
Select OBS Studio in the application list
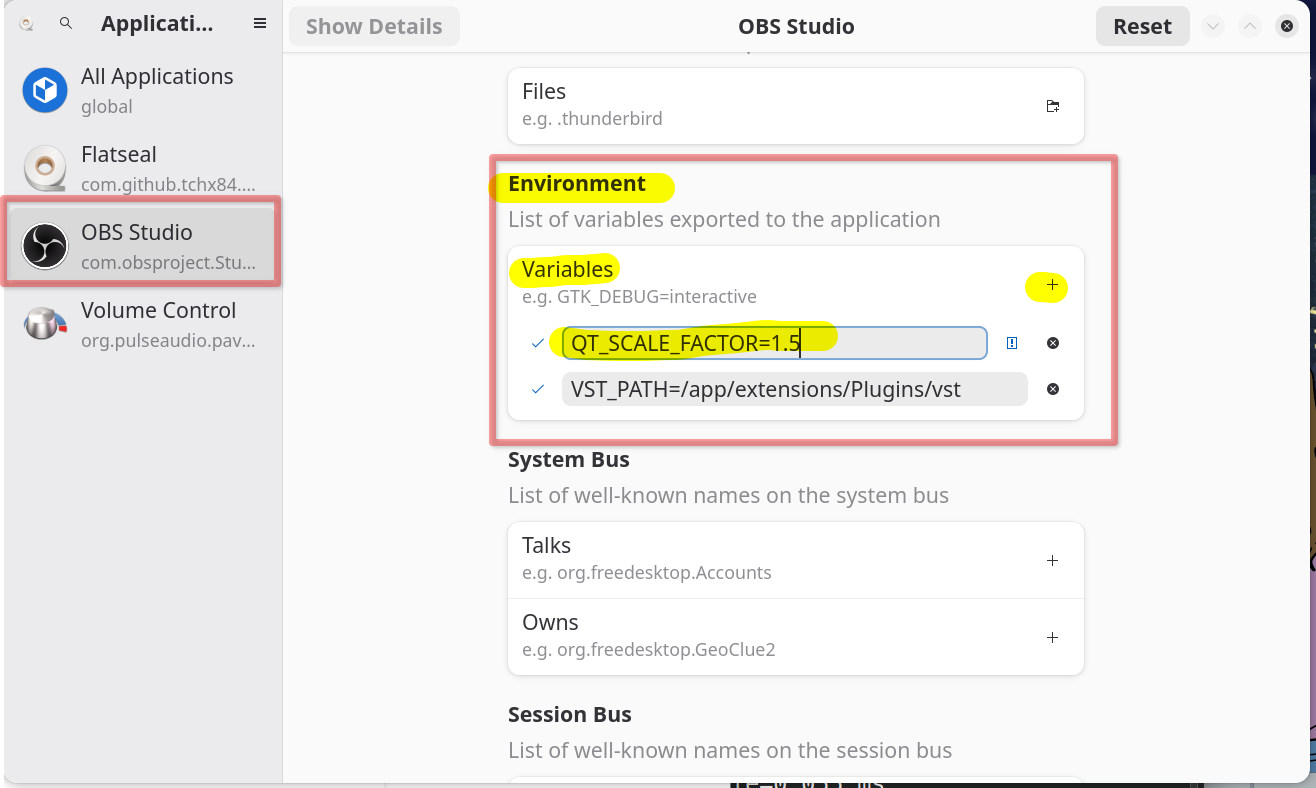[142, 246]
